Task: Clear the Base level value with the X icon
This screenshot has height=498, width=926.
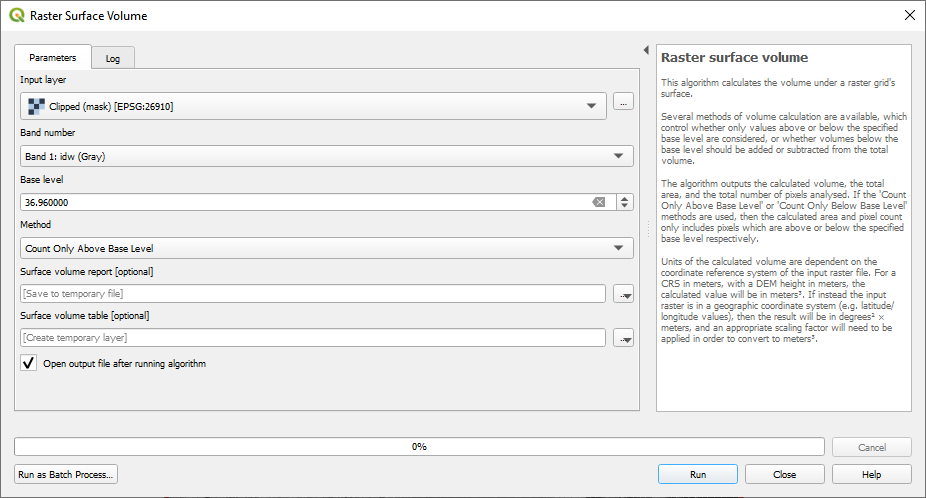Action: tap(599, 202)
